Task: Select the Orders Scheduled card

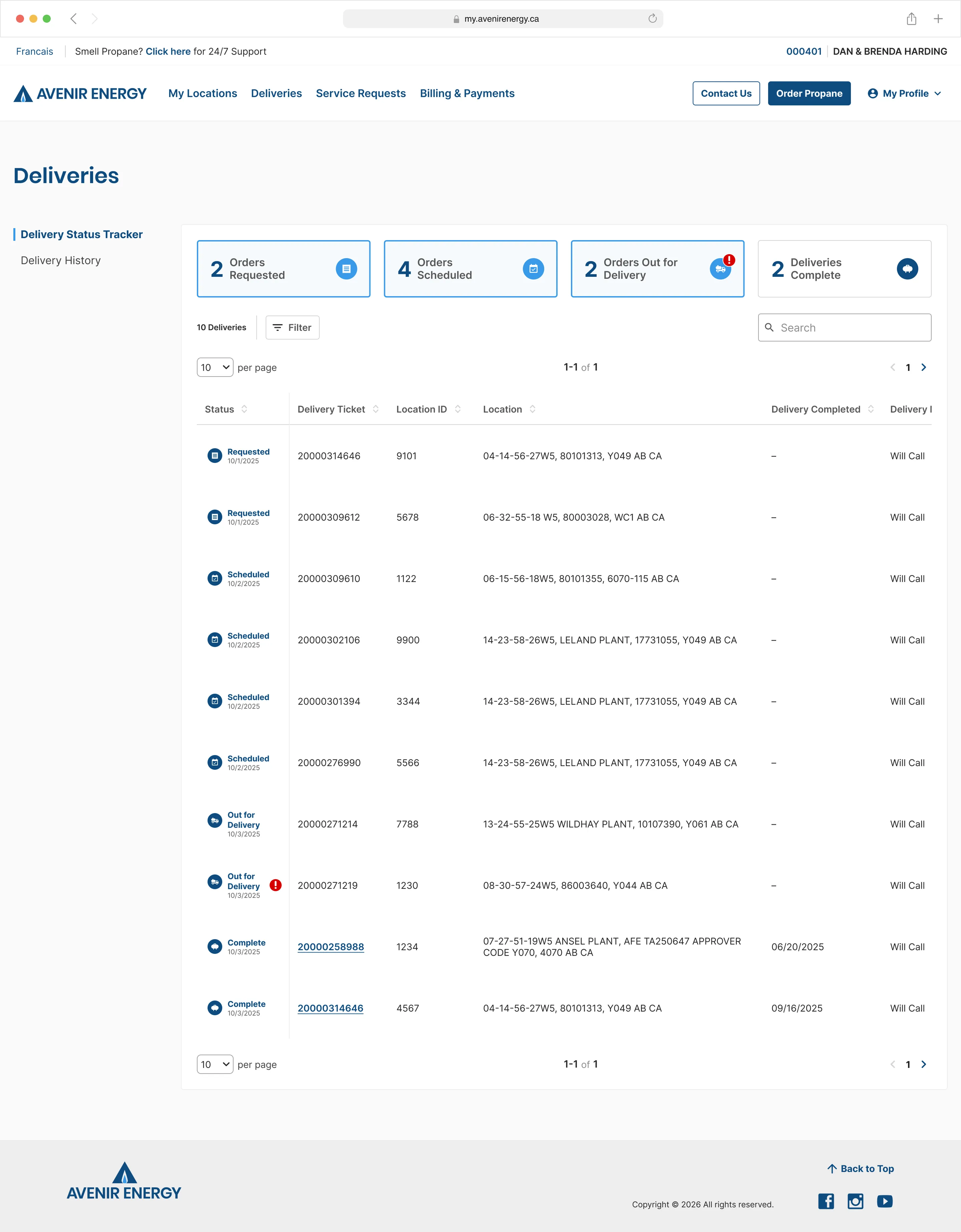Action: 470,269
